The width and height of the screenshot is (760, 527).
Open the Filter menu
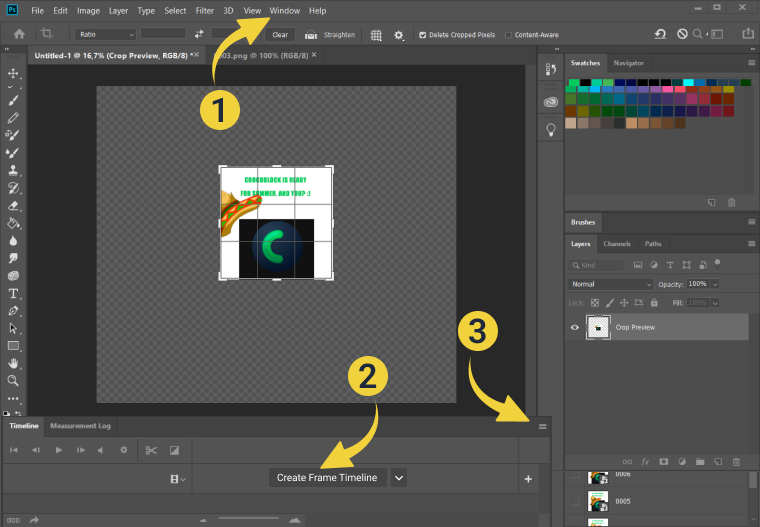tap(205, 11)
